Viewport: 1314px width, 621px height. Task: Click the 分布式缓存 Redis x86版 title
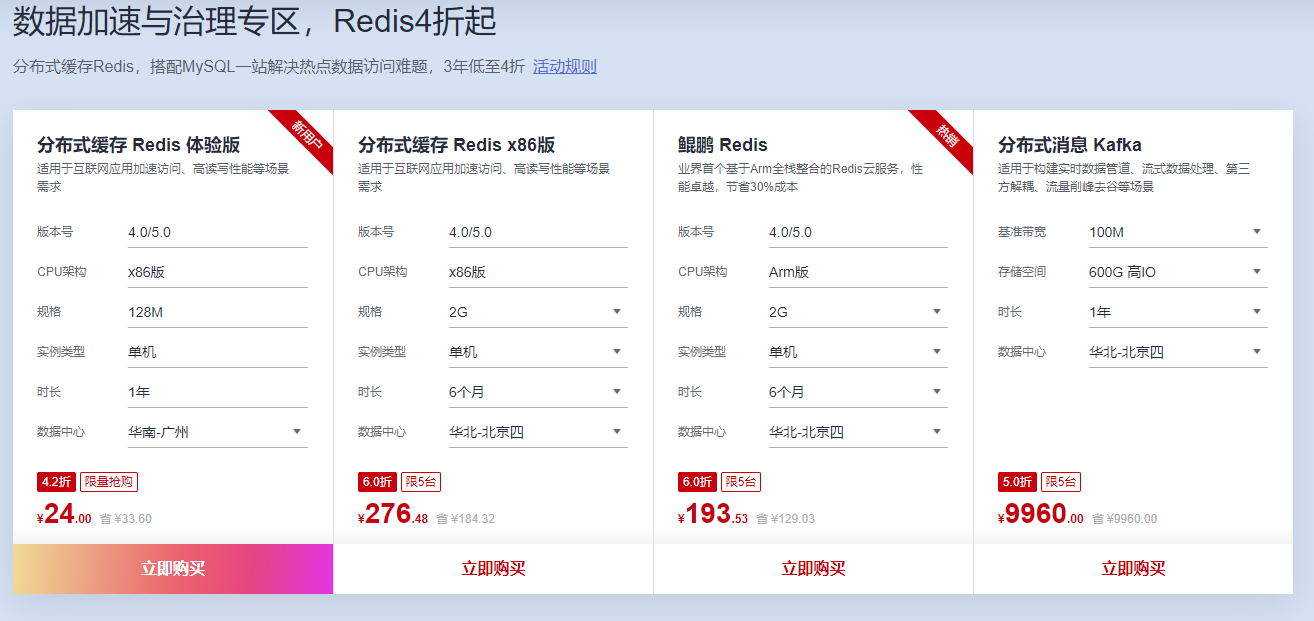click(457, 145)
